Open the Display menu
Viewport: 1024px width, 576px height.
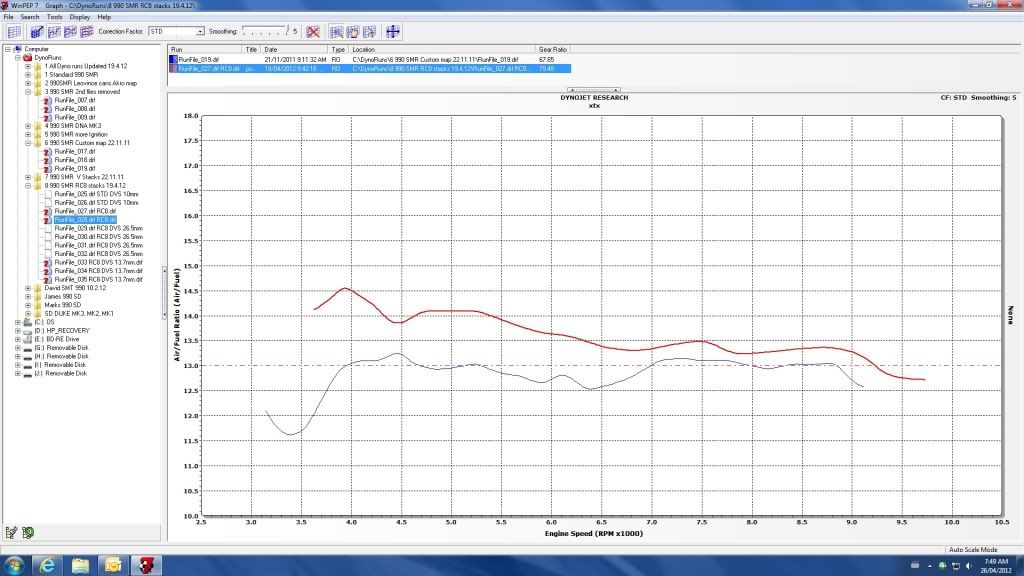pos(79,18)
